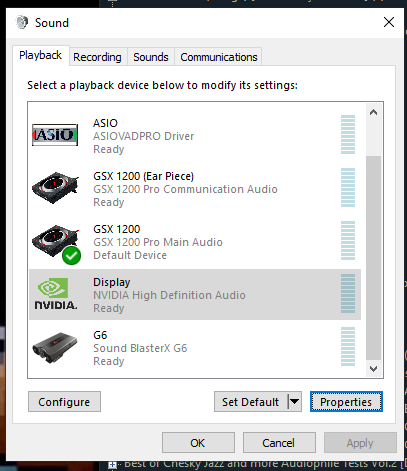Click the "GSX 1200 Pro Main Audio" text
The width and height of the screenshot is (407, 471).
click(158, 242)
